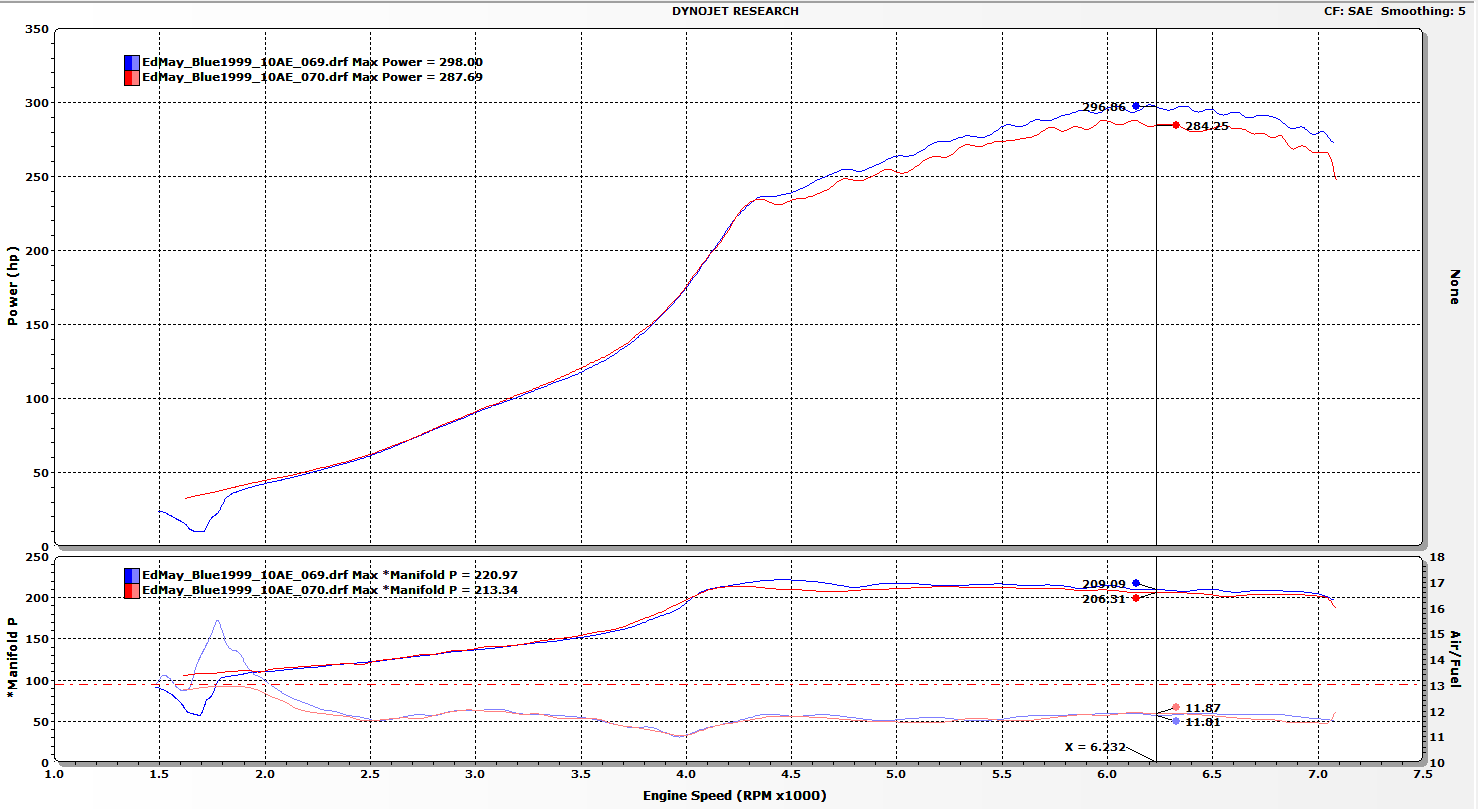Click the '4.5' tick on the Engine Speed axis

790,774
